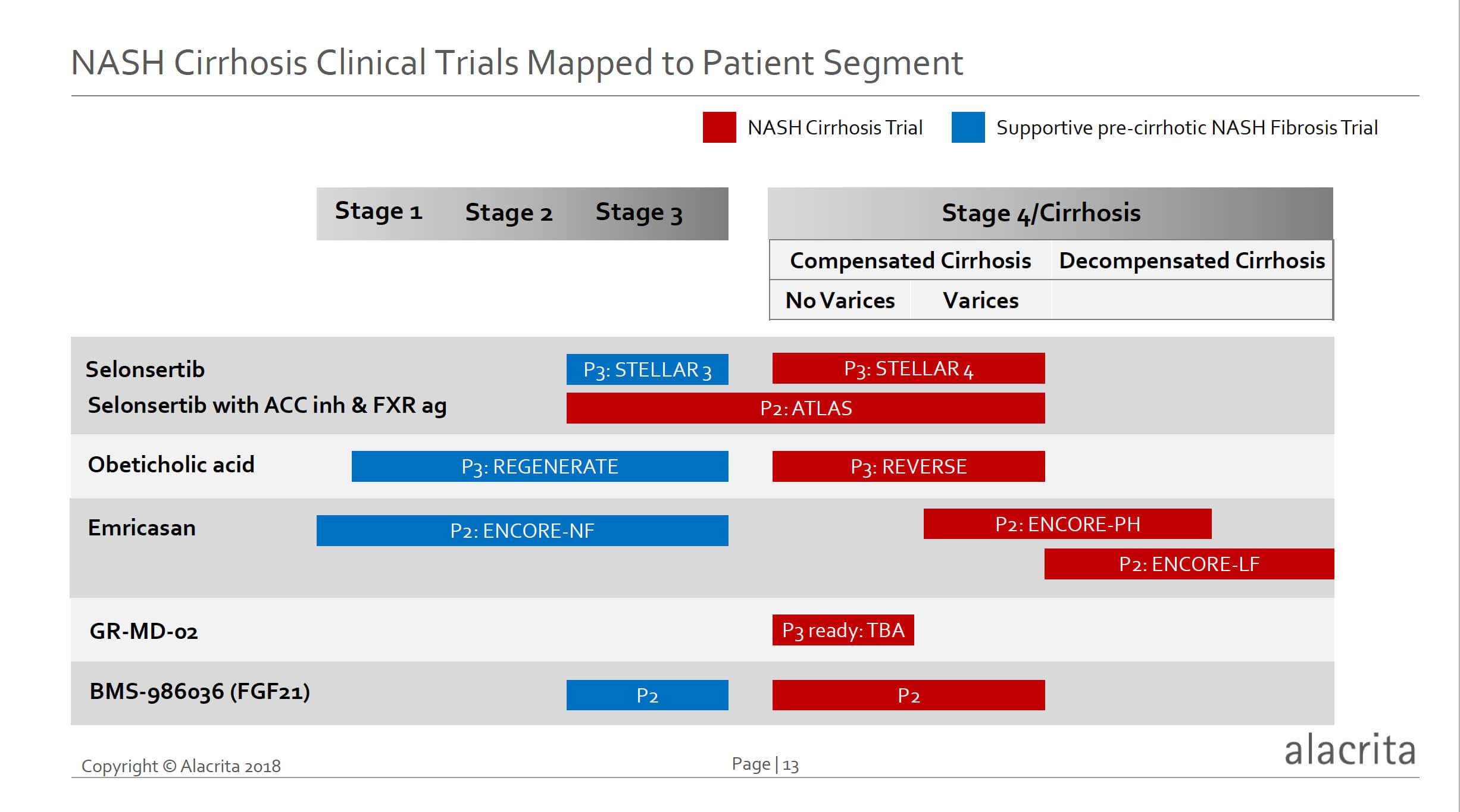Select the P3: REGENERATE blue bar
1460x812 pixels.
540,466
